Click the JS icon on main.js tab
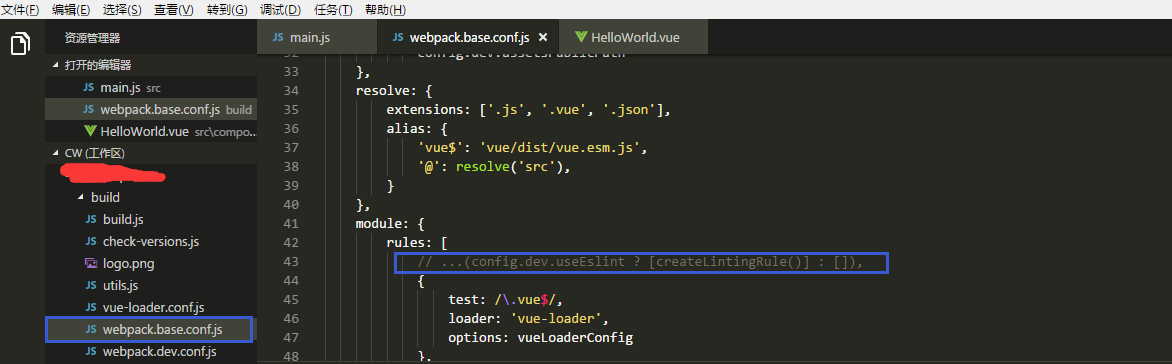 point(278,37)
